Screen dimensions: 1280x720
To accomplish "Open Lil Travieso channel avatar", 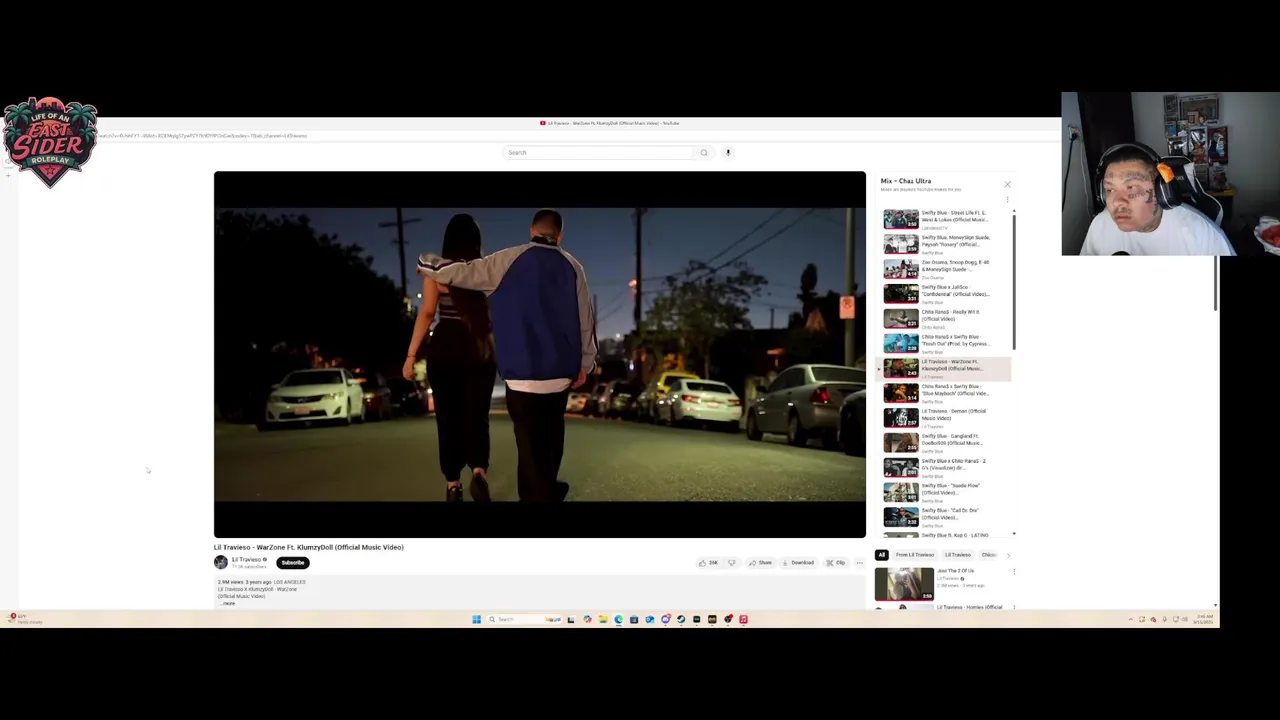I will point(220,562).
